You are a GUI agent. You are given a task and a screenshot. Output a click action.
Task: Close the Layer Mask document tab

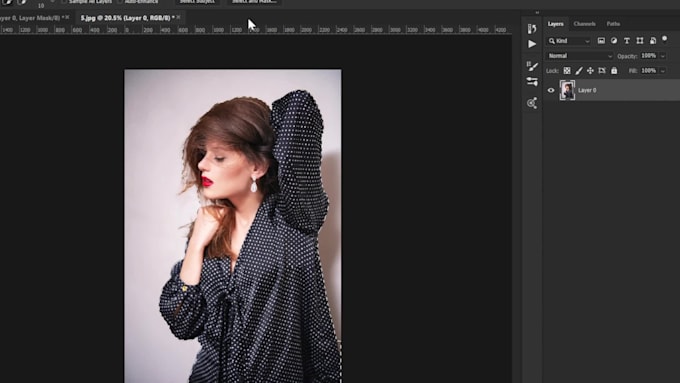click(x=67, y=17)
